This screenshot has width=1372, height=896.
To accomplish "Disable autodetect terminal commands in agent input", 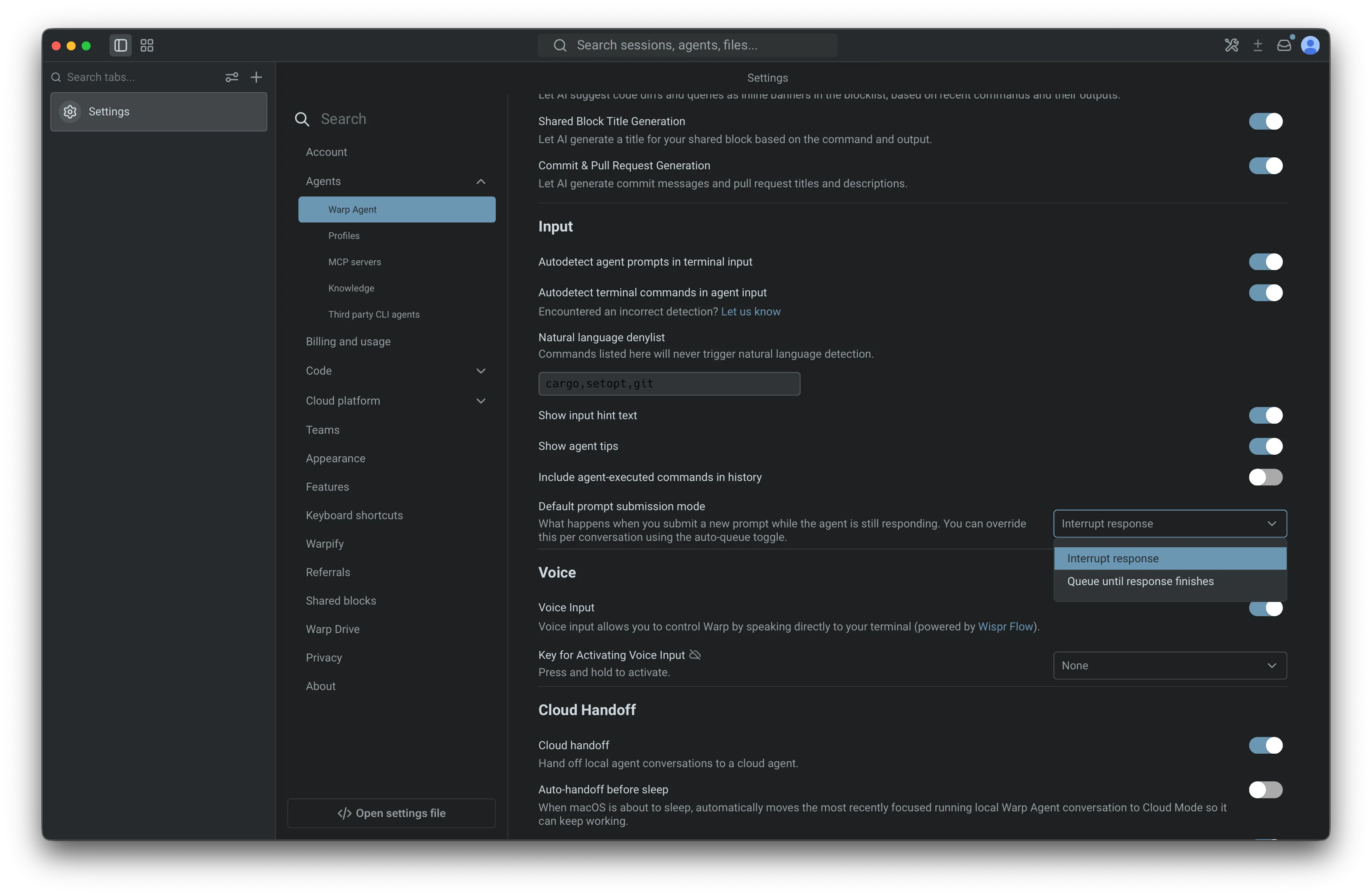I will coord(1265,292).
